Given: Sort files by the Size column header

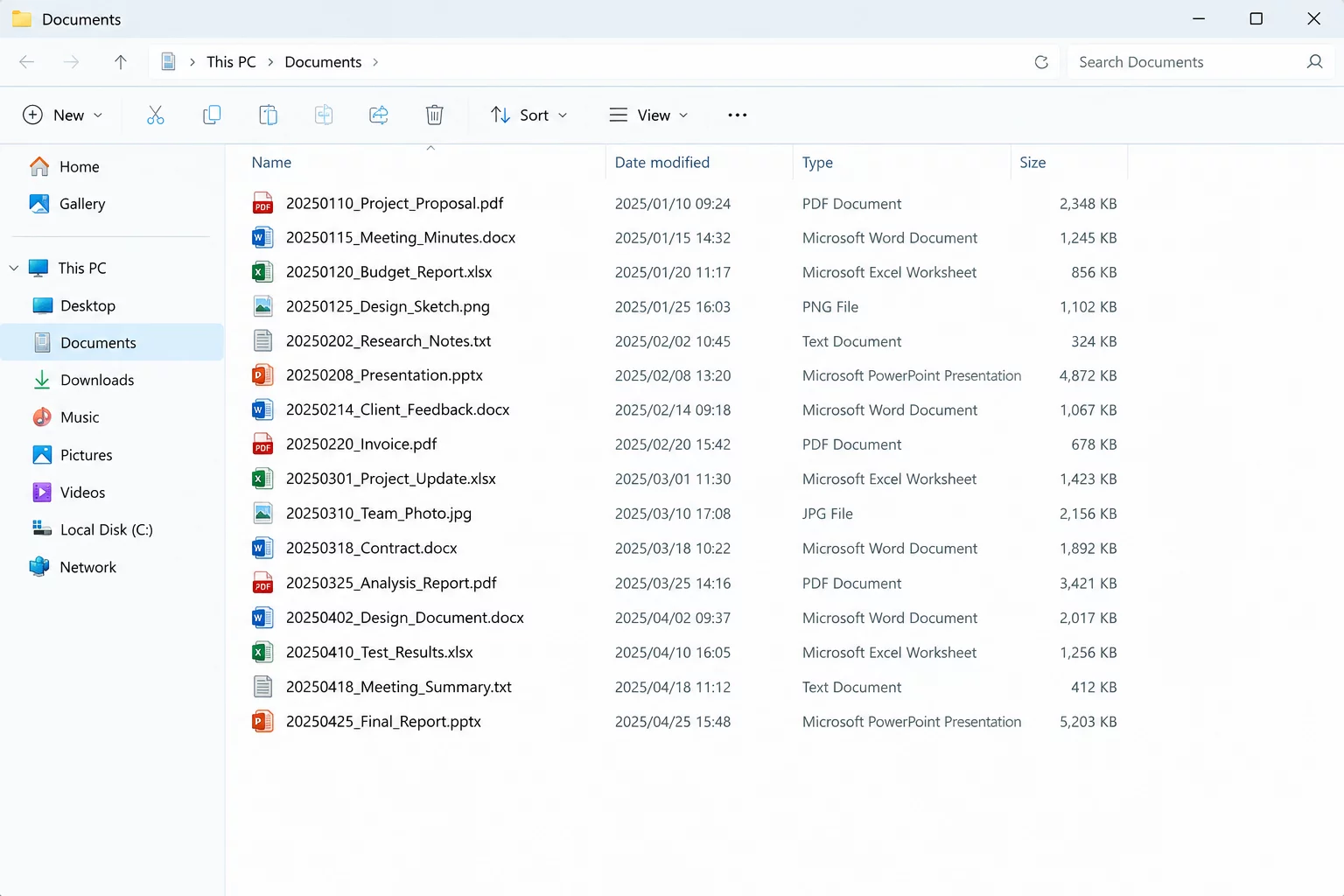Looking at the screenshot, I should (x=1032, y=163).
